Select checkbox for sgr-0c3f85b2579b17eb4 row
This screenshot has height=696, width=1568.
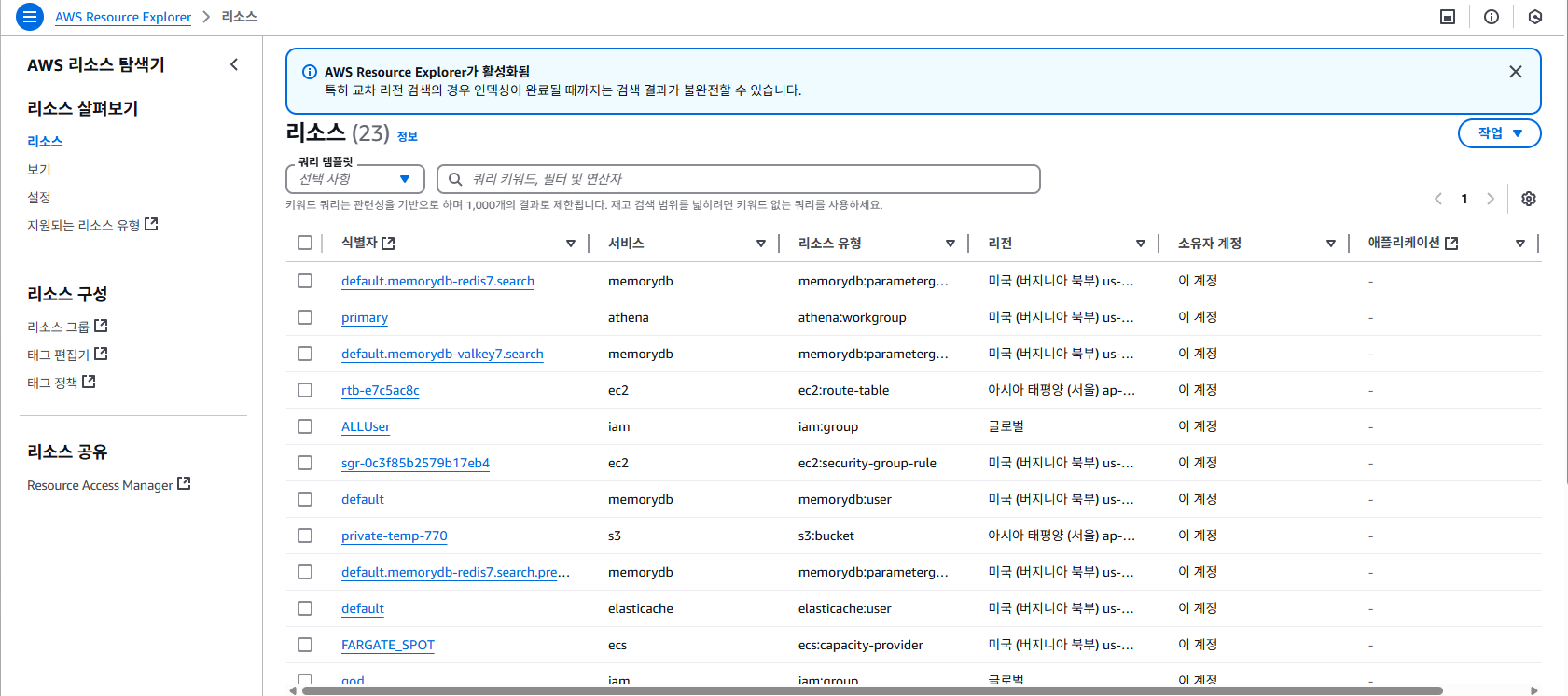click(305, 463)
